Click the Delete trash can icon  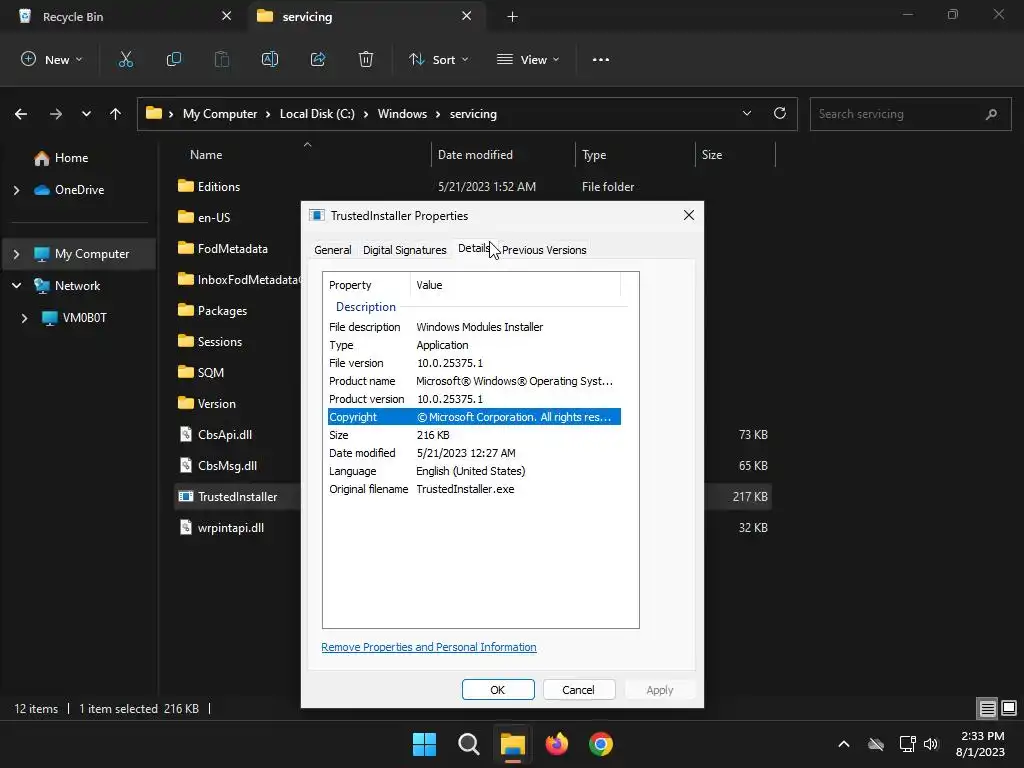[x=366, y=59]
